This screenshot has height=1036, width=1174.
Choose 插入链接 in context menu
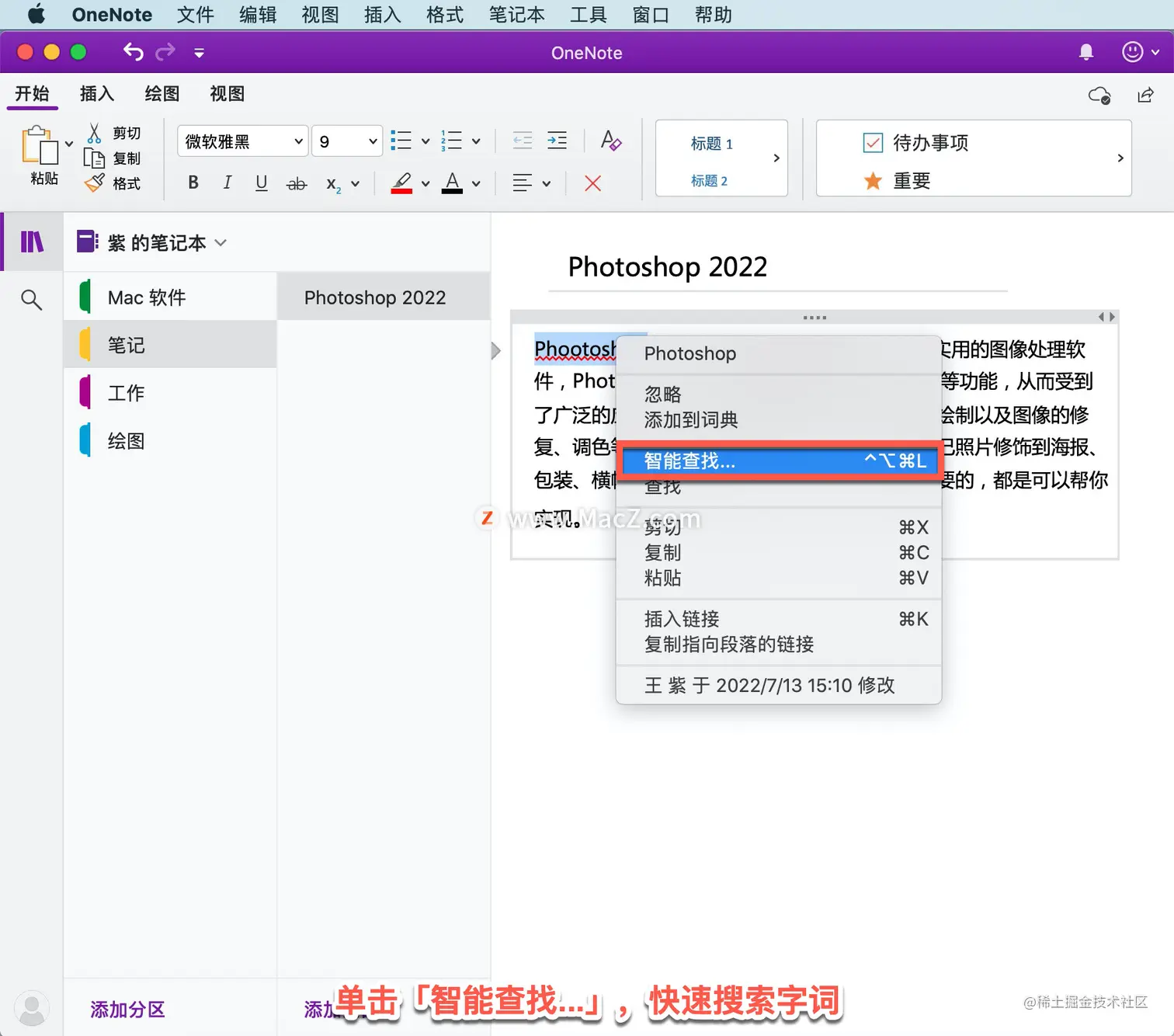[x=778, y=619]
